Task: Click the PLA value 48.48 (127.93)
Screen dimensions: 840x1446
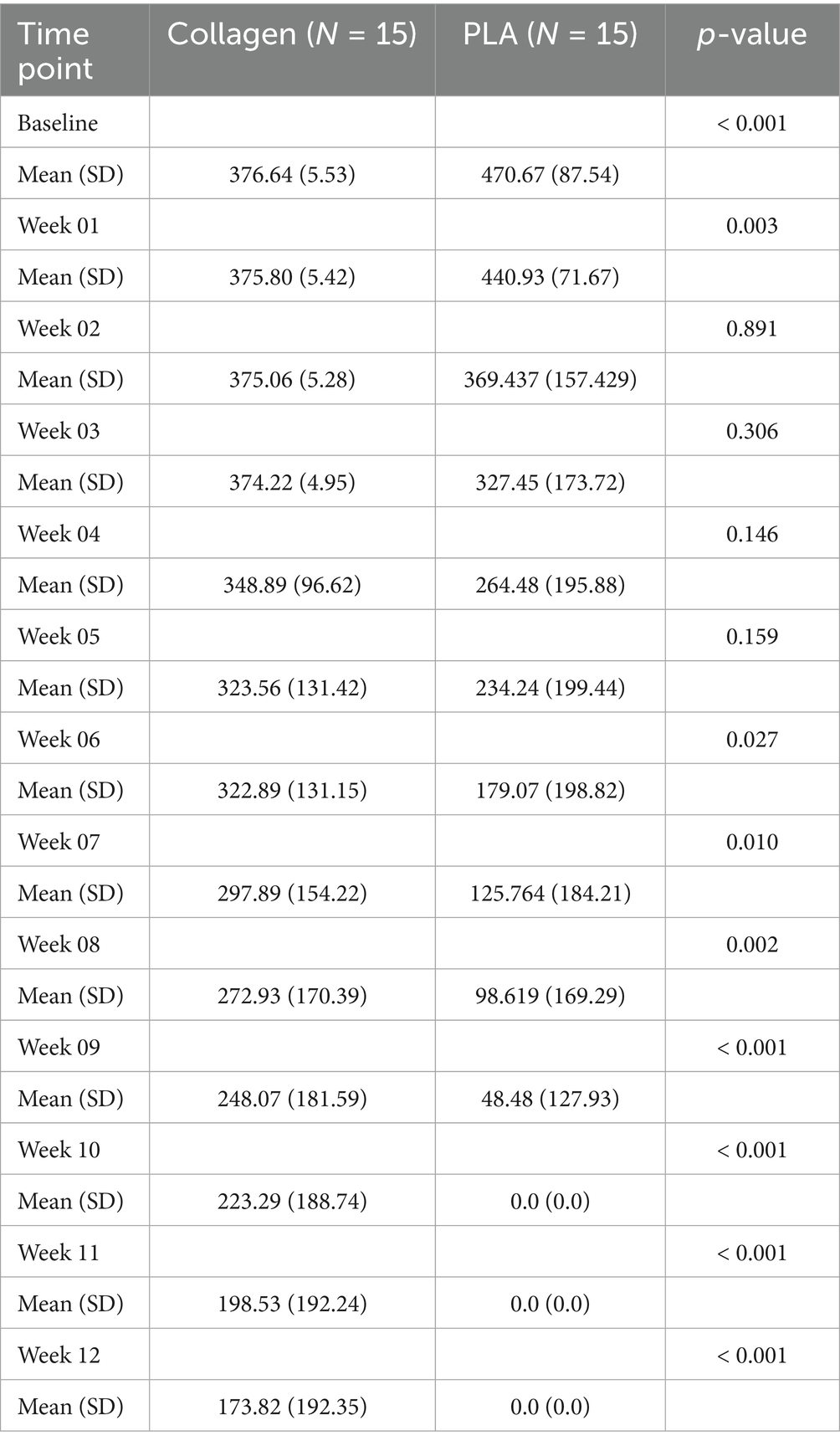Action: [x=550, y=1098]
